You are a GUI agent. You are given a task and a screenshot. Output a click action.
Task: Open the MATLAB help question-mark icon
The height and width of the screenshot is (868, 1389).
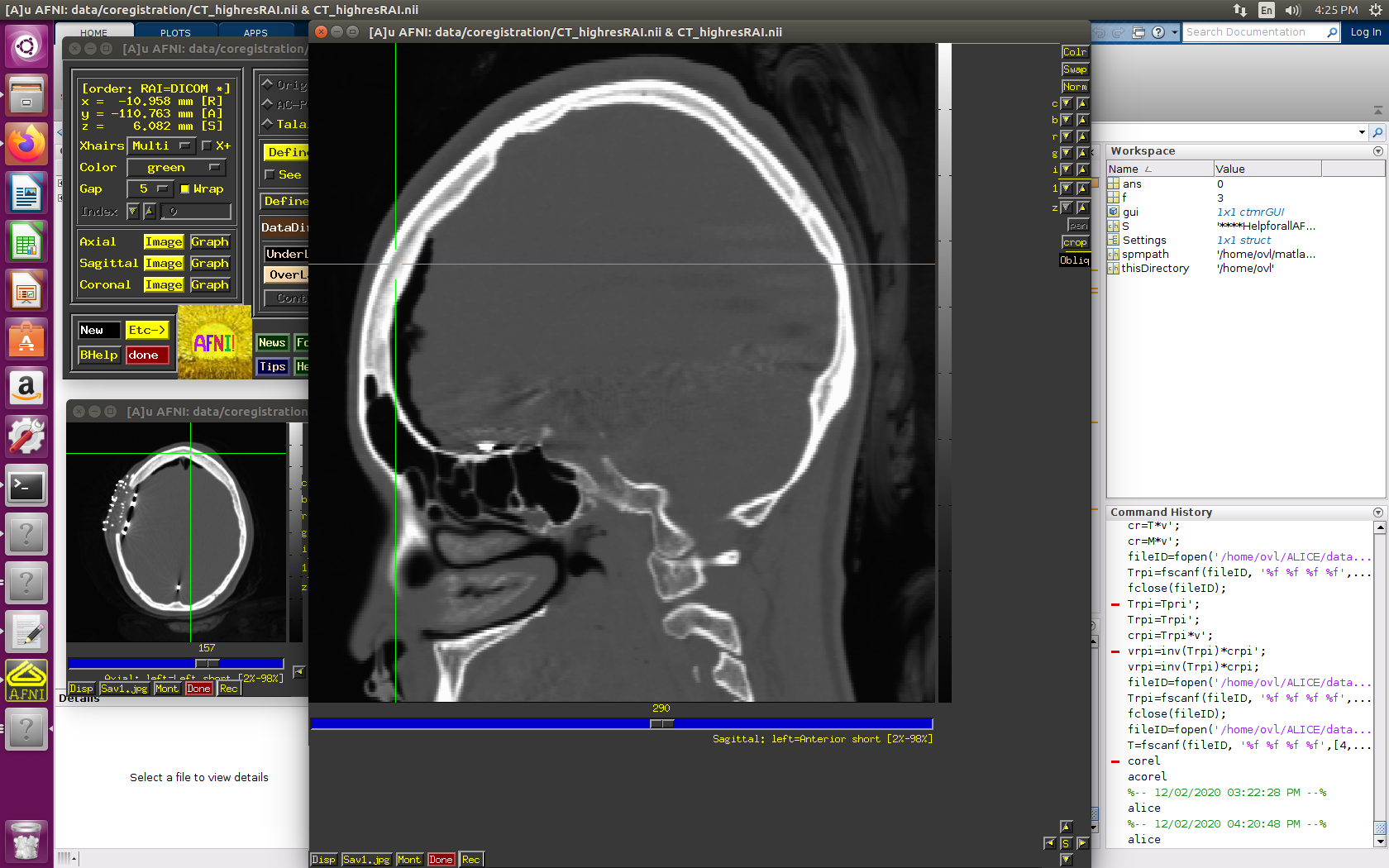[1158, 32]
